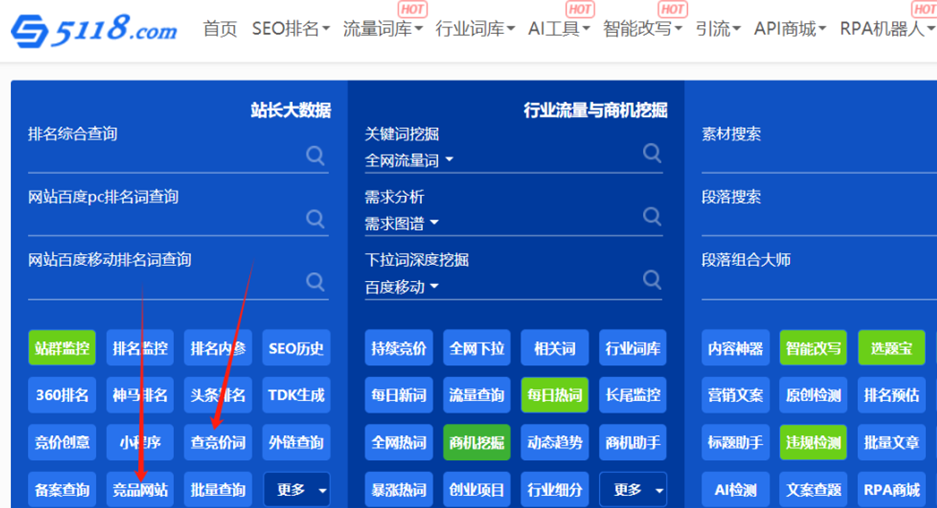The height and width of the screenshot is (508, 937).
Task: Click the 查竞价词 button
Action: [218, 442]
